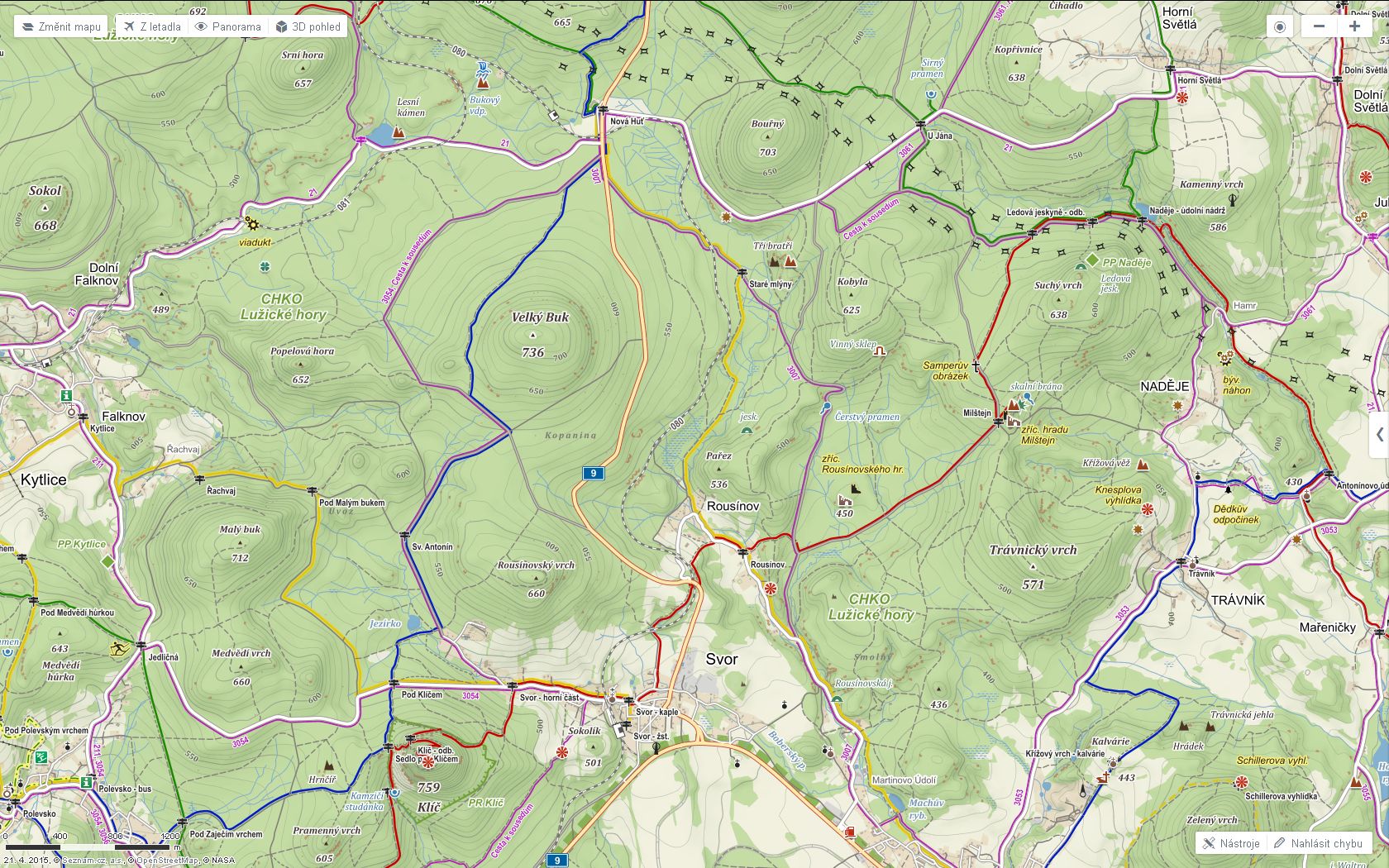Click the skier icon near Jedličná
Image resolution: width=1389 pixels, height=868 pixels.
tap(118, 649)
